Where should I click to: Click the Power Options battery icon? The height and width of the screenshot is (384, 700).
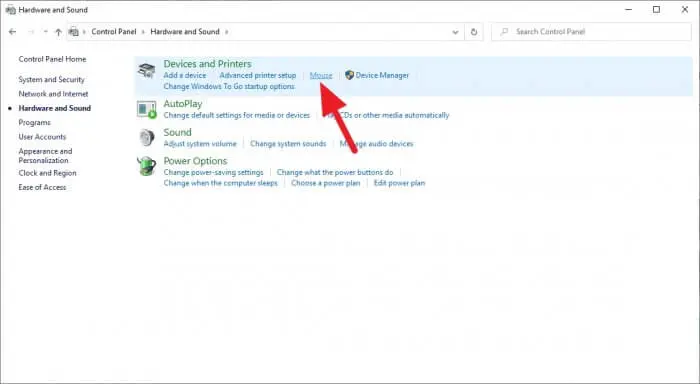click(x=146, y=166)
